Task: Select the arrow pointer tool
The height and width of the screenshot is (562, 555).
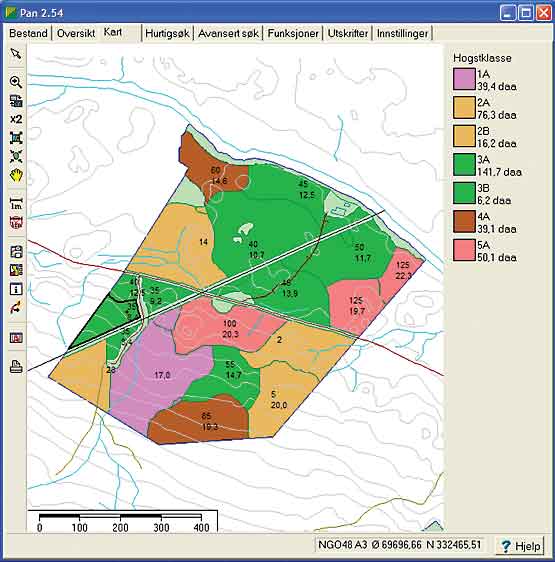Action: coord(16,54)
